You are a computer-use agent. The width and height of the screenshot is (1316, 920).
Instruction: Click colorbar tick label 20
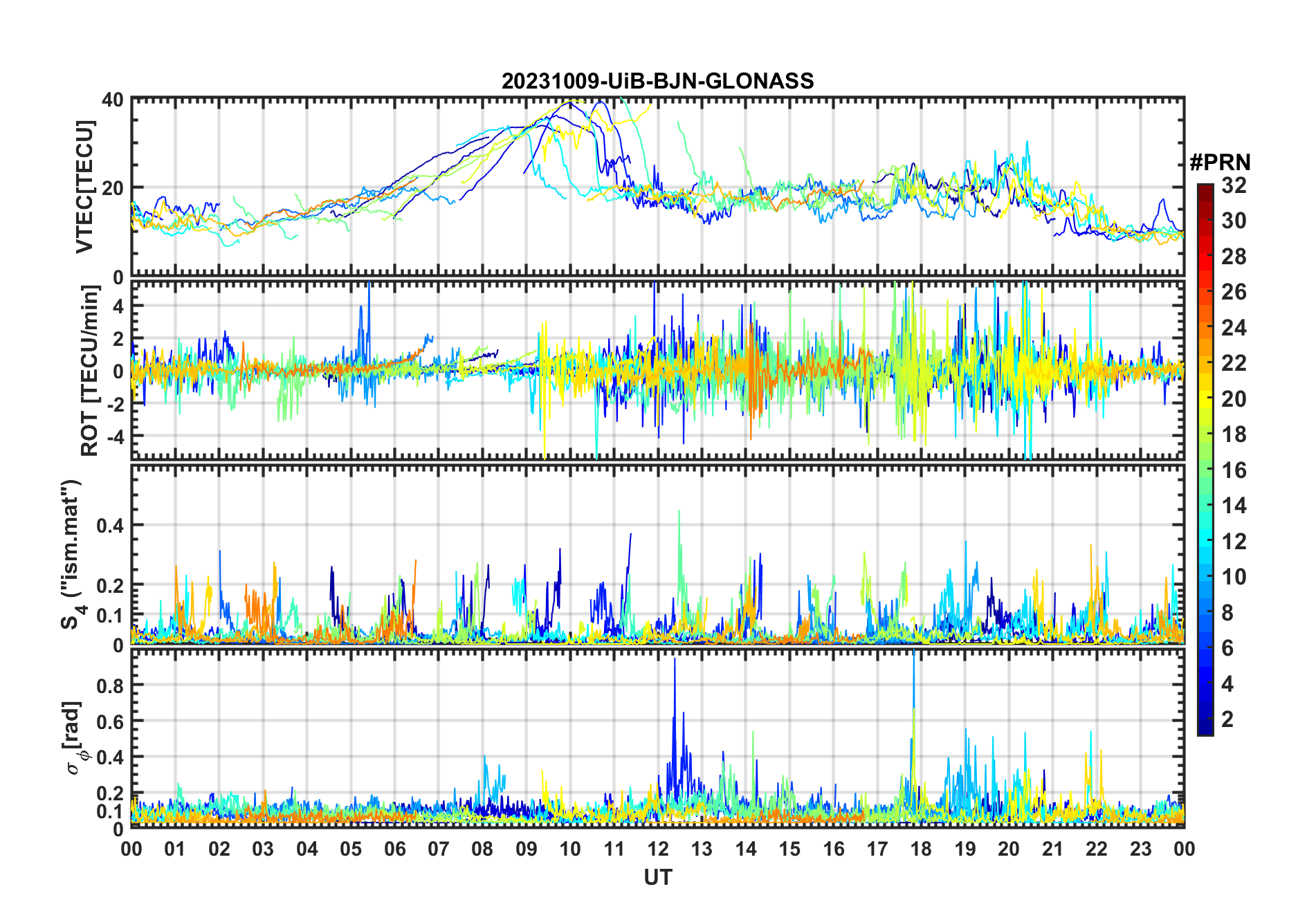[1234, 399]
